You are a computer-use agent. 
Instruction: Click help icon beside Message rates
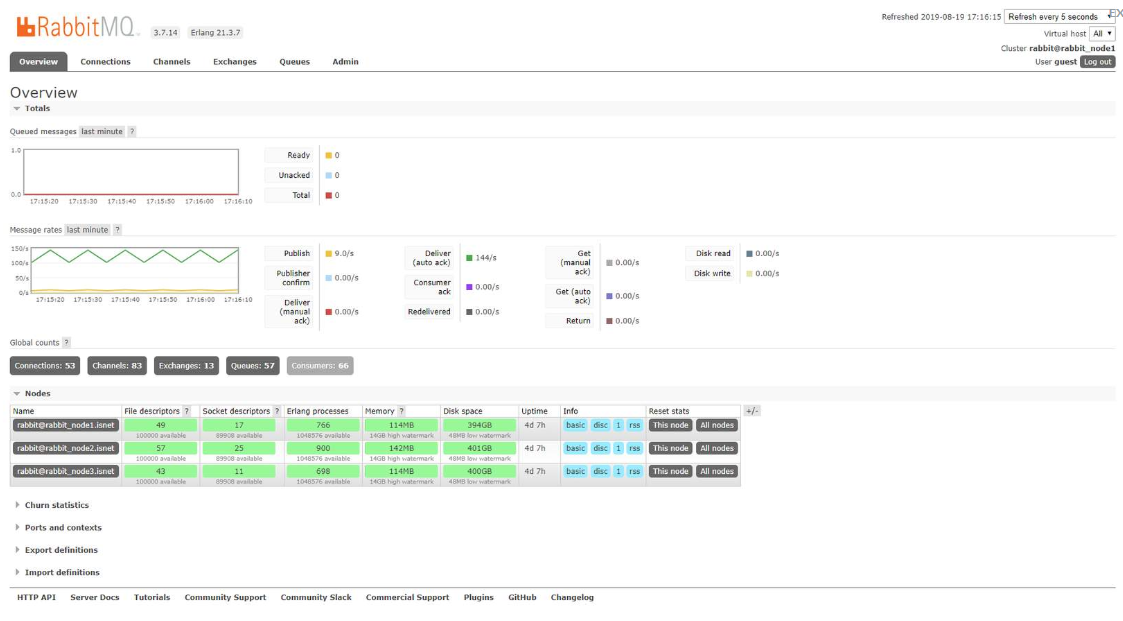tap(117, 230)
